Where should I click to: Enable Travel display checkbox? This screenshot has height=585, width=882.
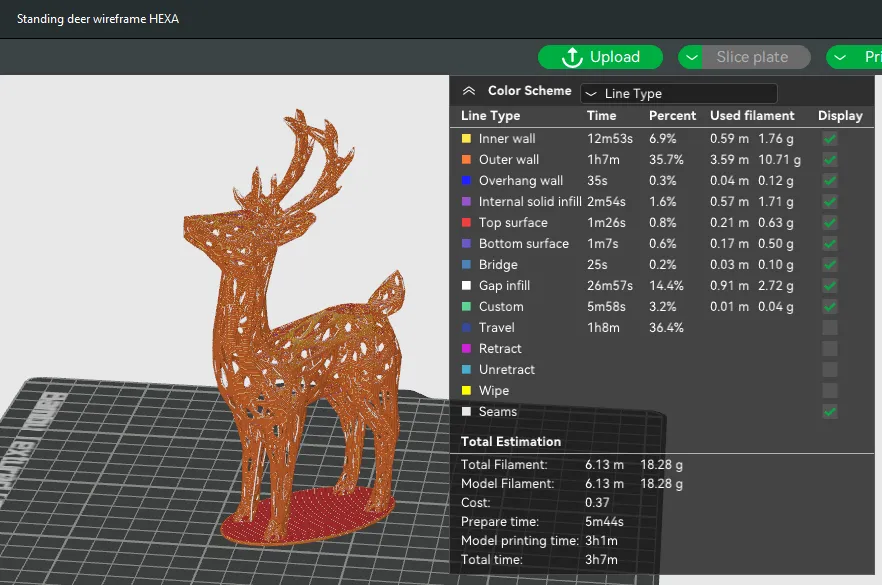(830, 328)
